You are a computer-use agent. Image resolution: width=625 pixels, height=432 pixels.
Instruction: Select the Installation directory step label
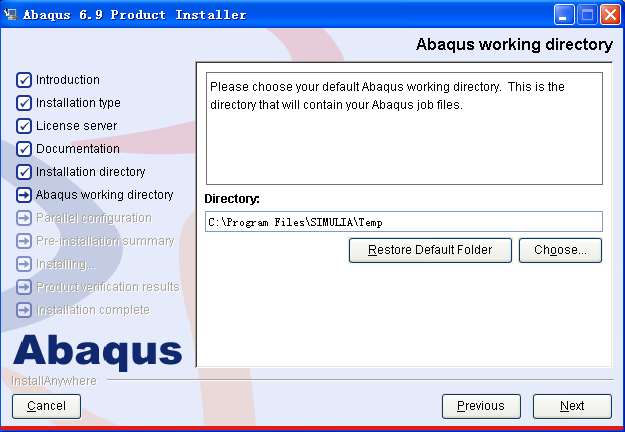[x=90, y=172]
